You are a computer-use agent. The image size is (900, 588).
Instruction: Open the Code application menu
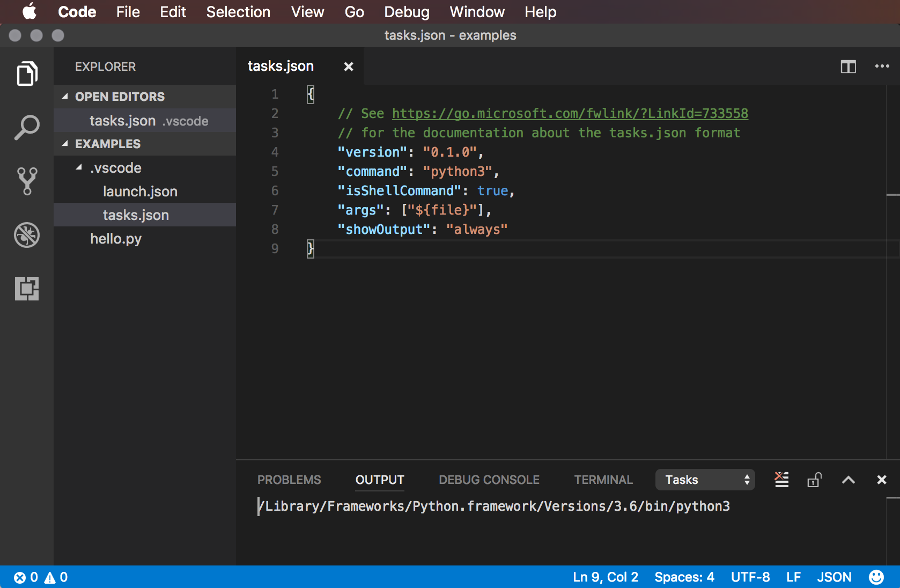77,11
